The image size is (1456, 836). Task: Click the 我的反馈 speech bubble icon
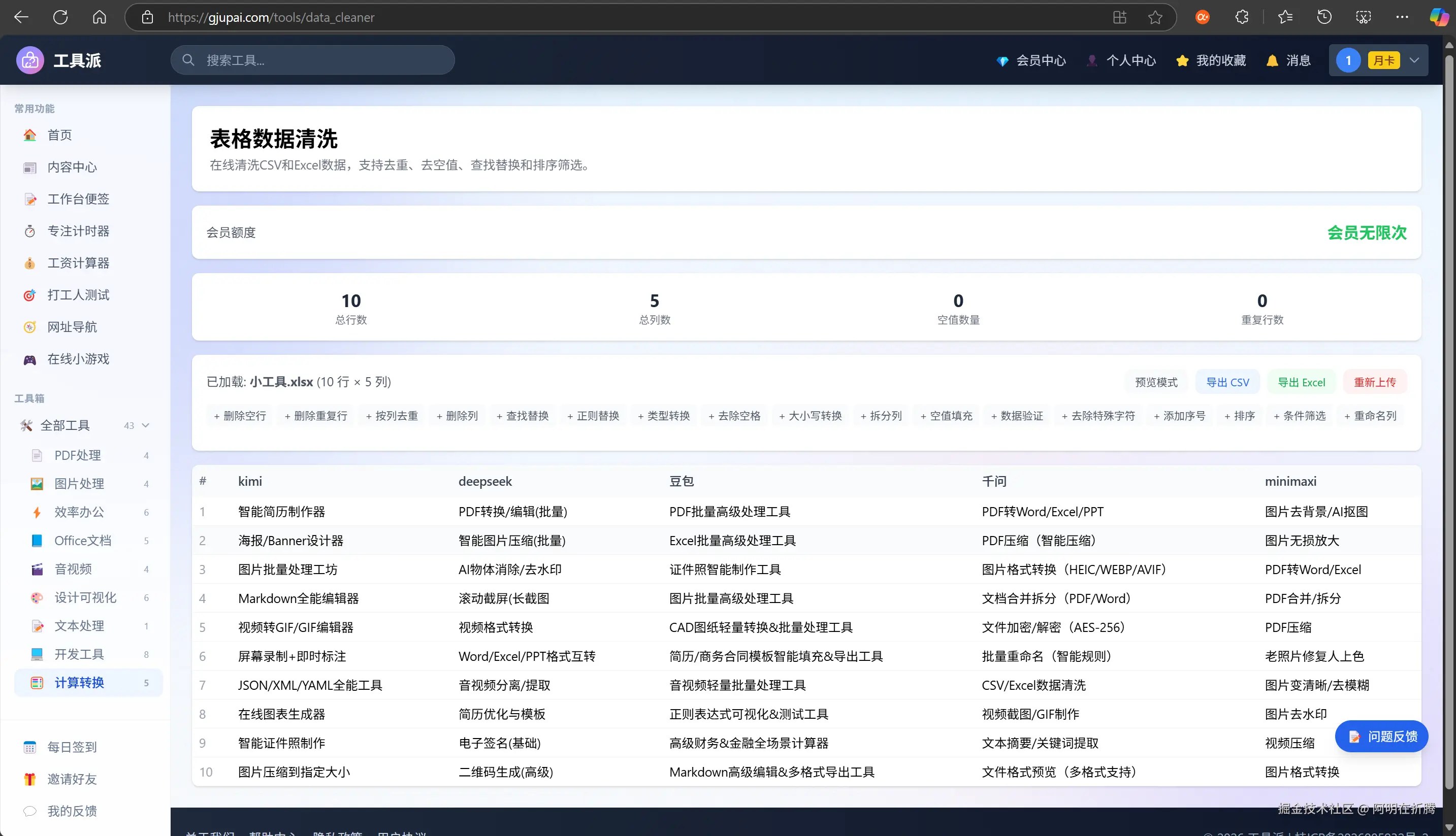point(30,811)
